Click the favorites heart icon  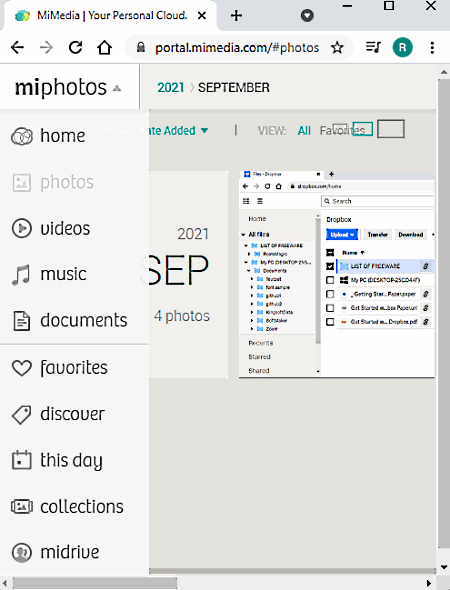(x=21, y=368)
